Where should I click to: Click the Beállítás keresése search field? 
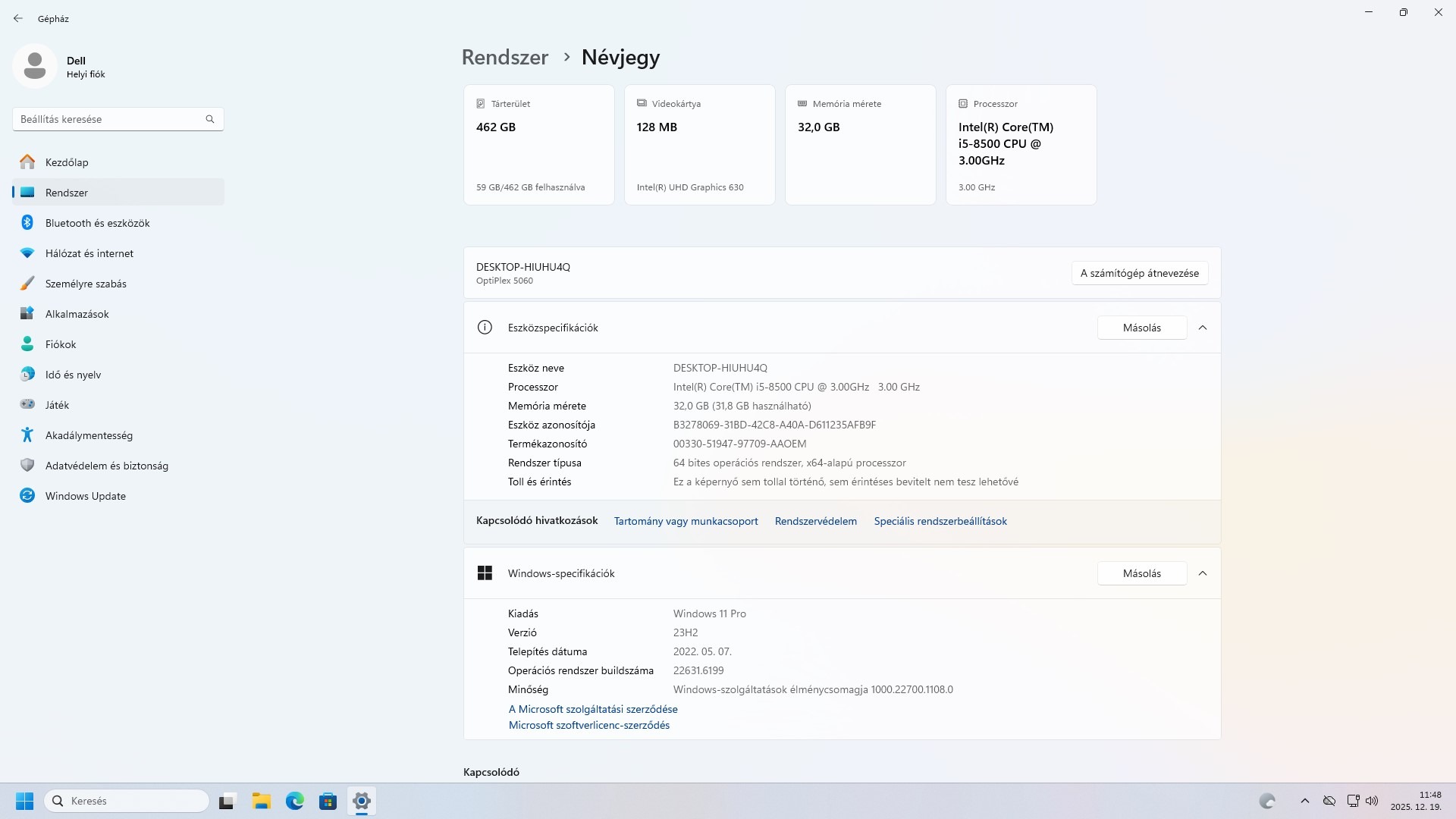[110, 119]
